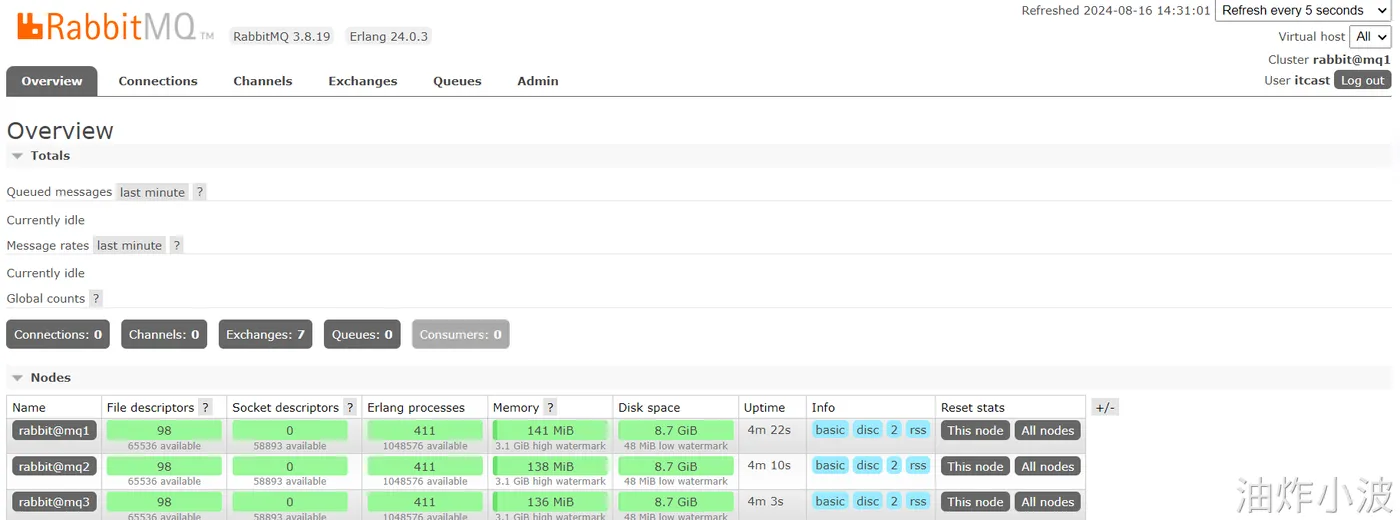Click the Log out button
The image size is (1400, 520).
click(1363, 80)
